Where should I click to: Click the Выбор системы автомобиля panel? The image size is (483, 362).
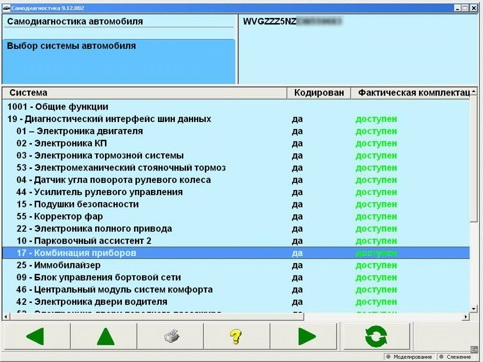point(119,61)
